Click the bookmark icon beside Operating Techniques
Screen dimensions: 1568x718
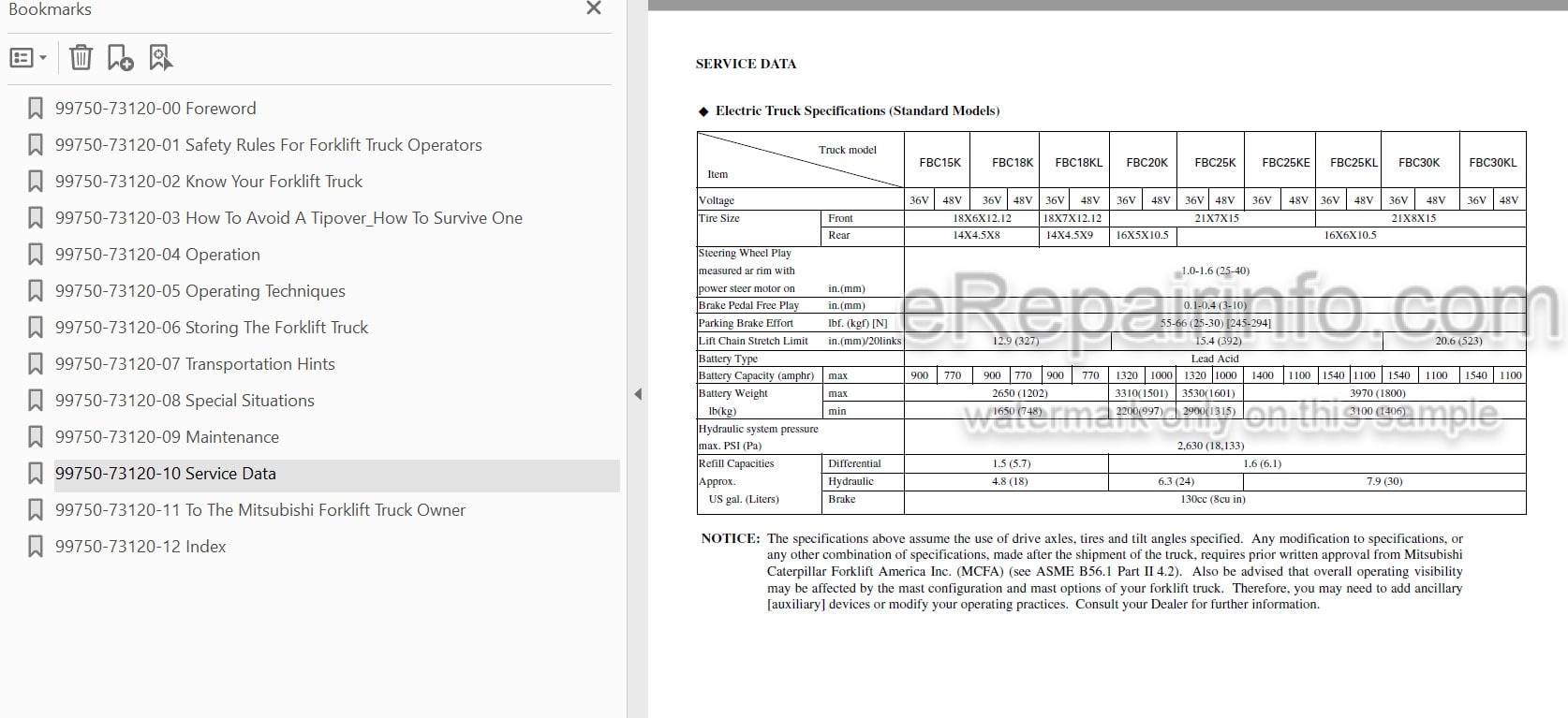tap(35, 291)
